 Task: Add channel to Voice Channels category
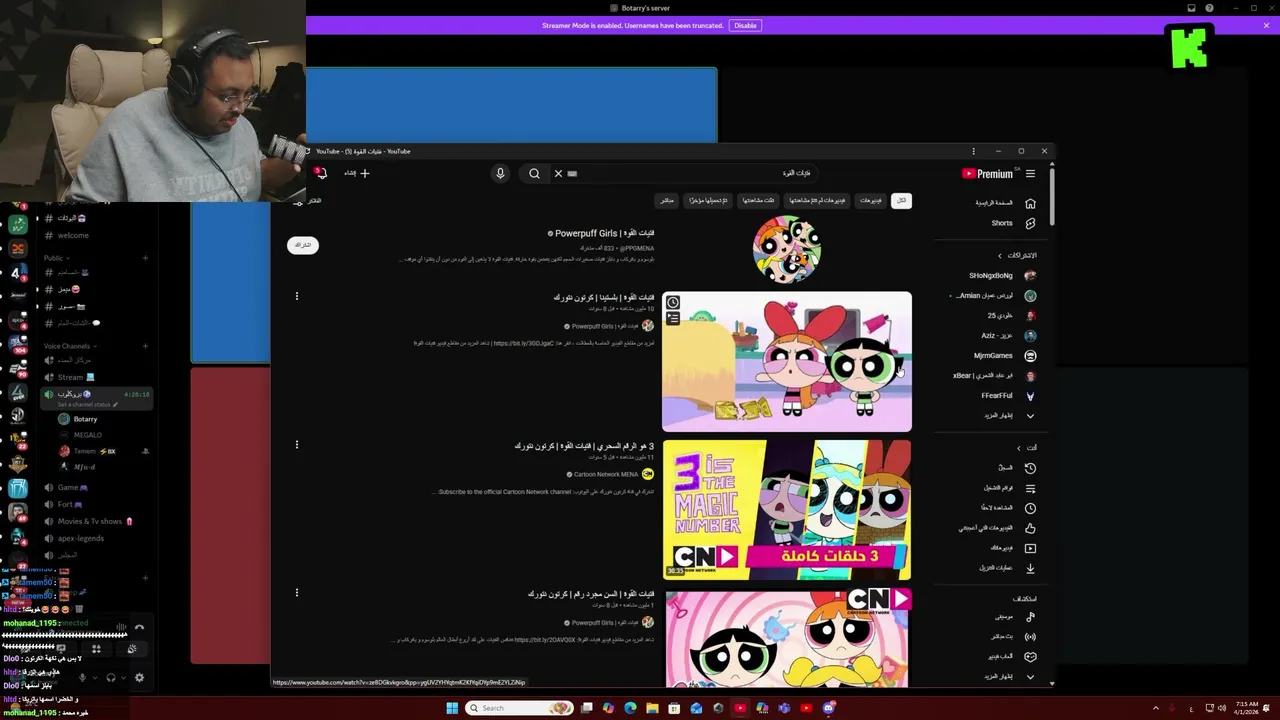[x=145, y=346]
